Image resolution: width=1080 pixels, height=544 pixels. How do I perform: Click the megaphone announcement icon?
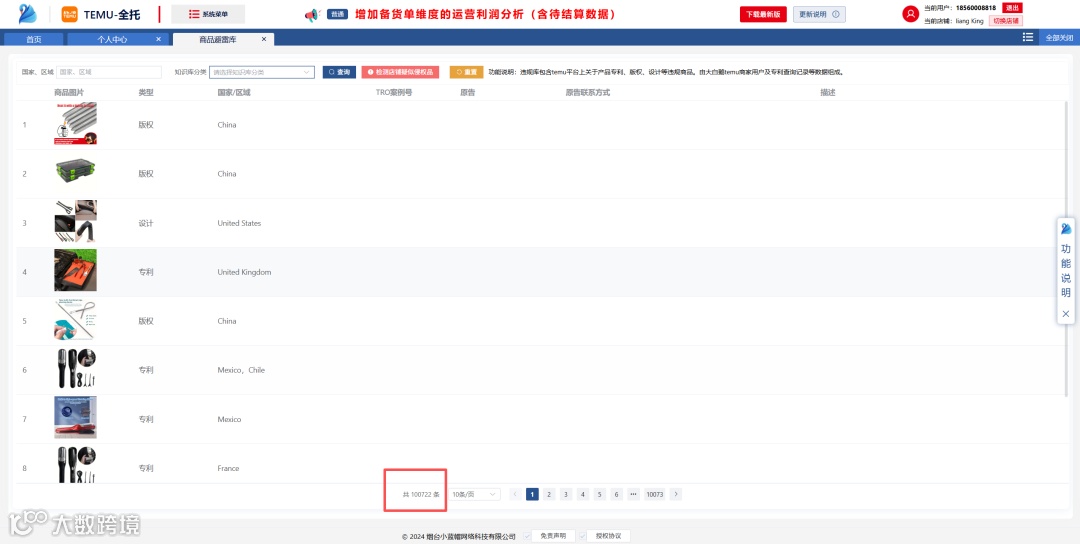(x=312, y=14)
